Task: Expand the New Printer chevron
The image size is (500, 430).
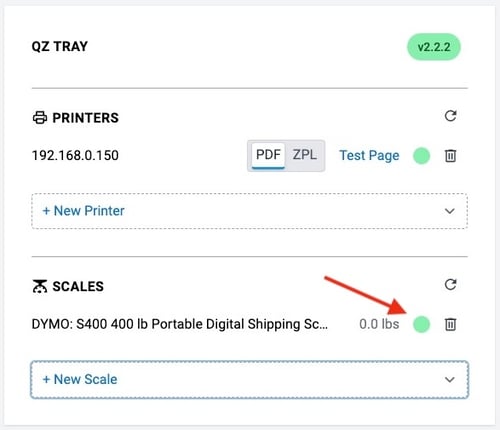Action: (x=450, y=211)
